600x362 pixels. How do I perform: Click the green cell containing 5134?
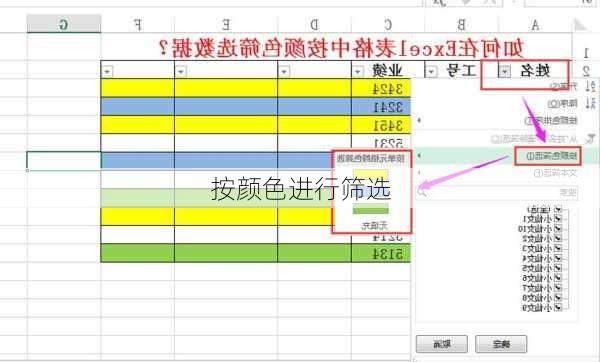(381, 254)
